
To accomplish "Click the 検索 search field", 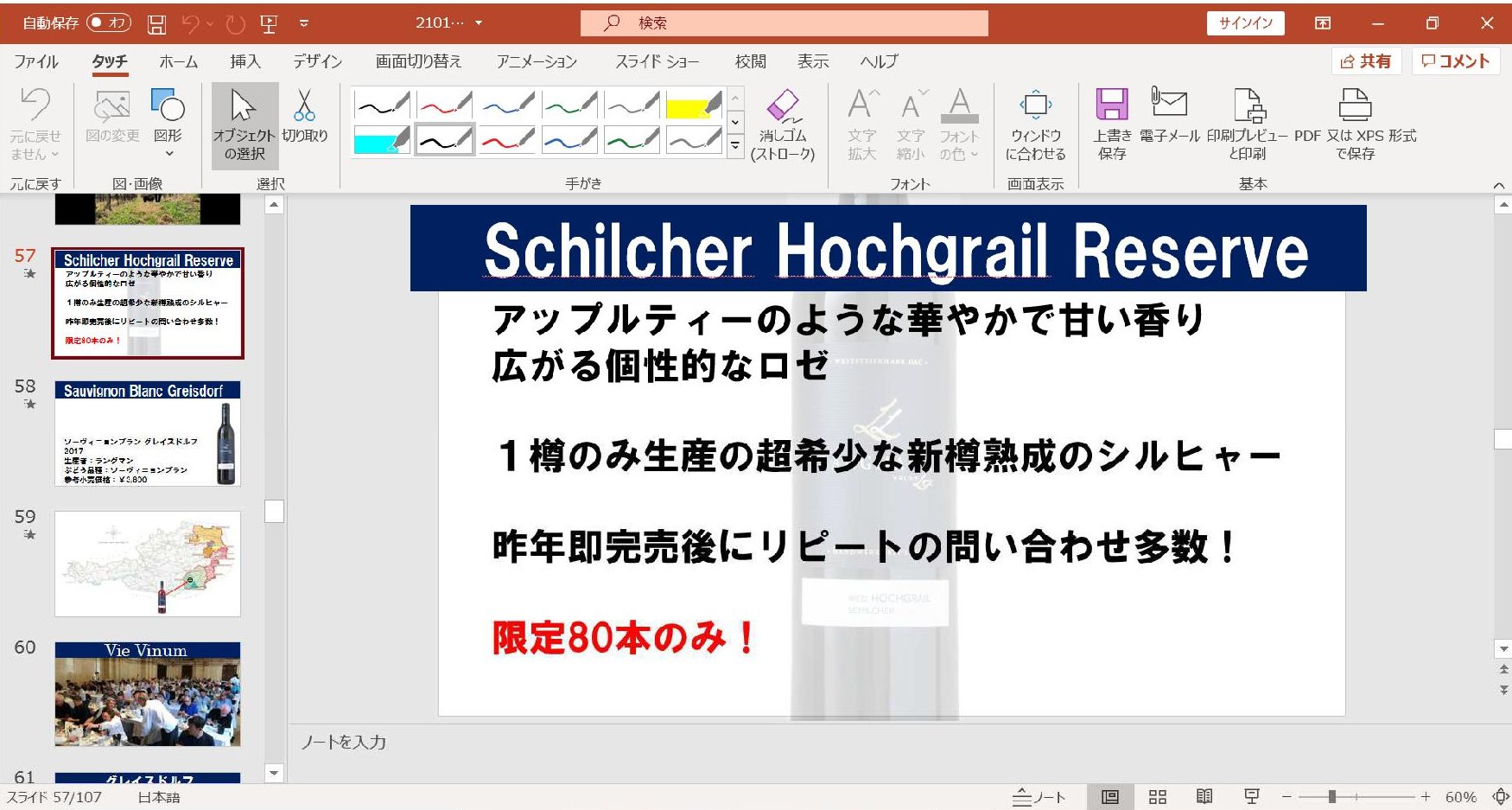I will pyautogui.click(x=785, y=23).
